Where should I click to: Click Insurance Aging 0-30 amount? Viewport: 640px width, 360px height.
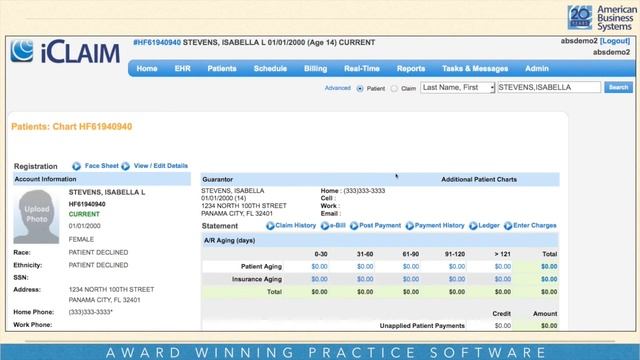[x=319, y=279]
